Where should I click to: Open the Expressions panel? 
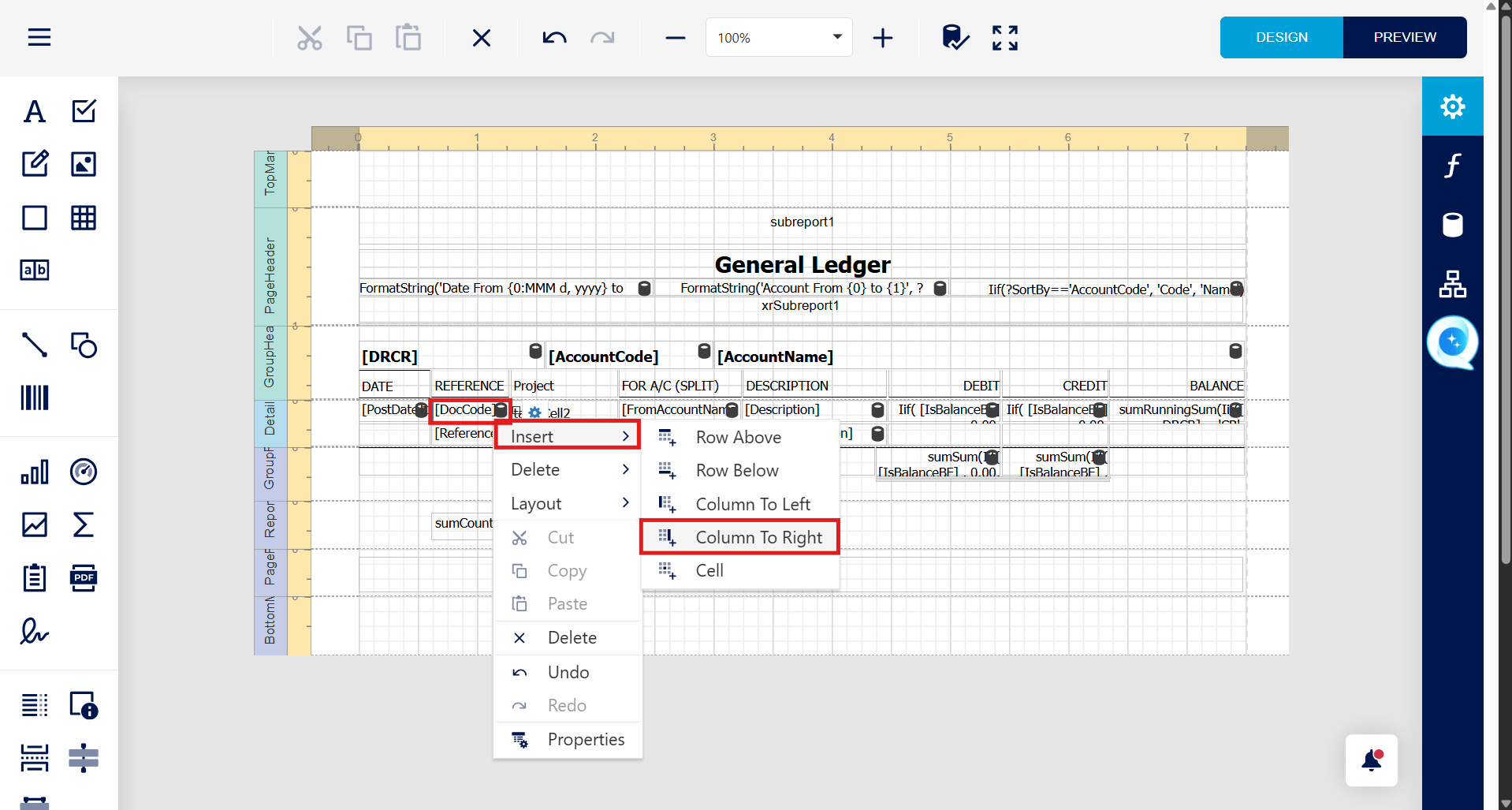[1452, 166]
